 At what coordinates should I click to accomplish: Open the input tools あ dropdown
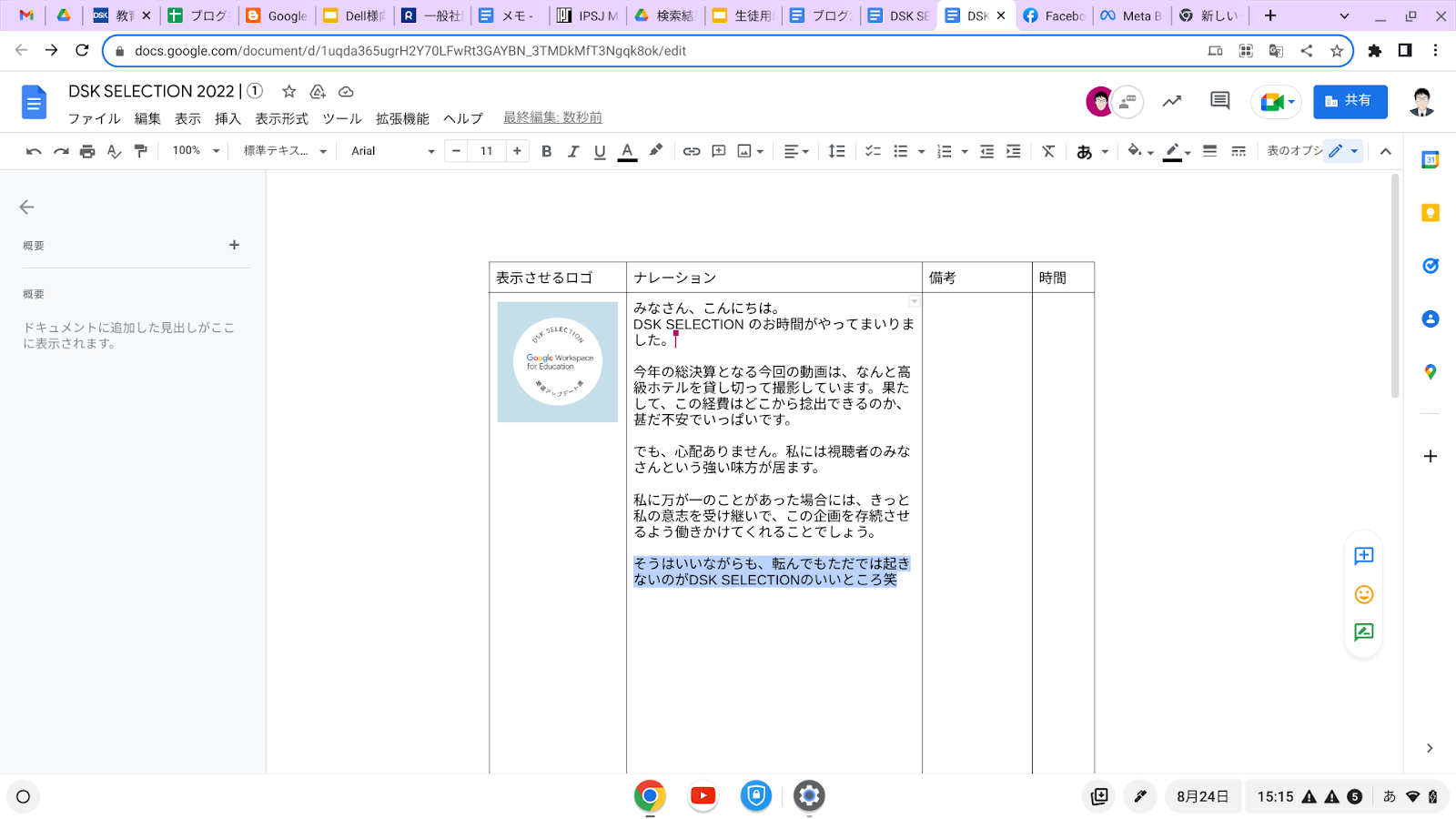tap(1092, 151)
